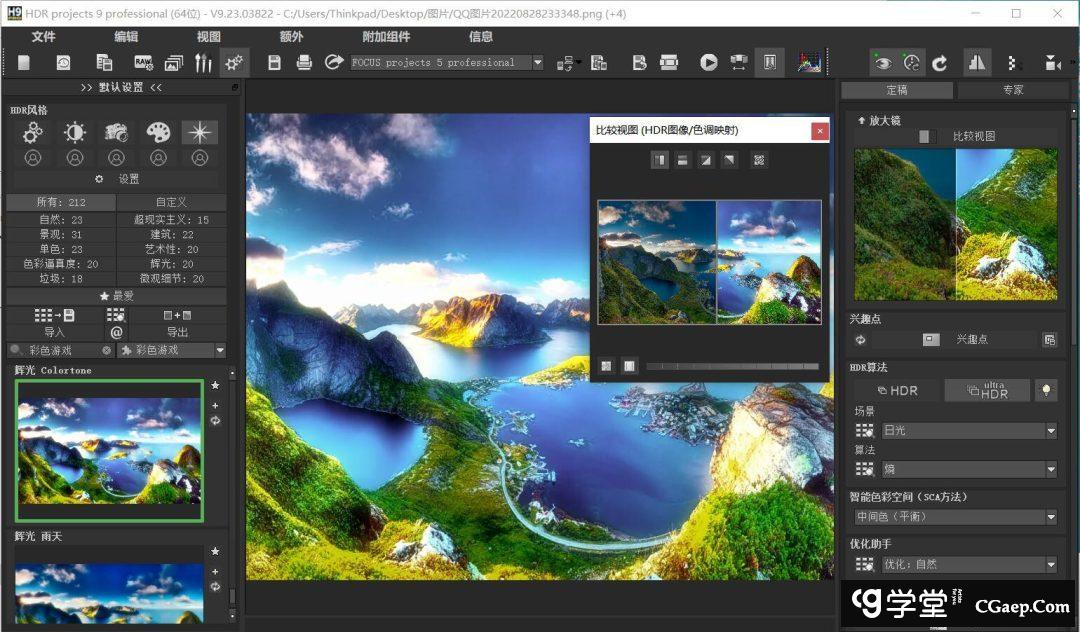Image resolution: width=1080 pixels, height=632 pixels.
Task: Open the histogram icon in toolbar
Action: tap(808, 63)
